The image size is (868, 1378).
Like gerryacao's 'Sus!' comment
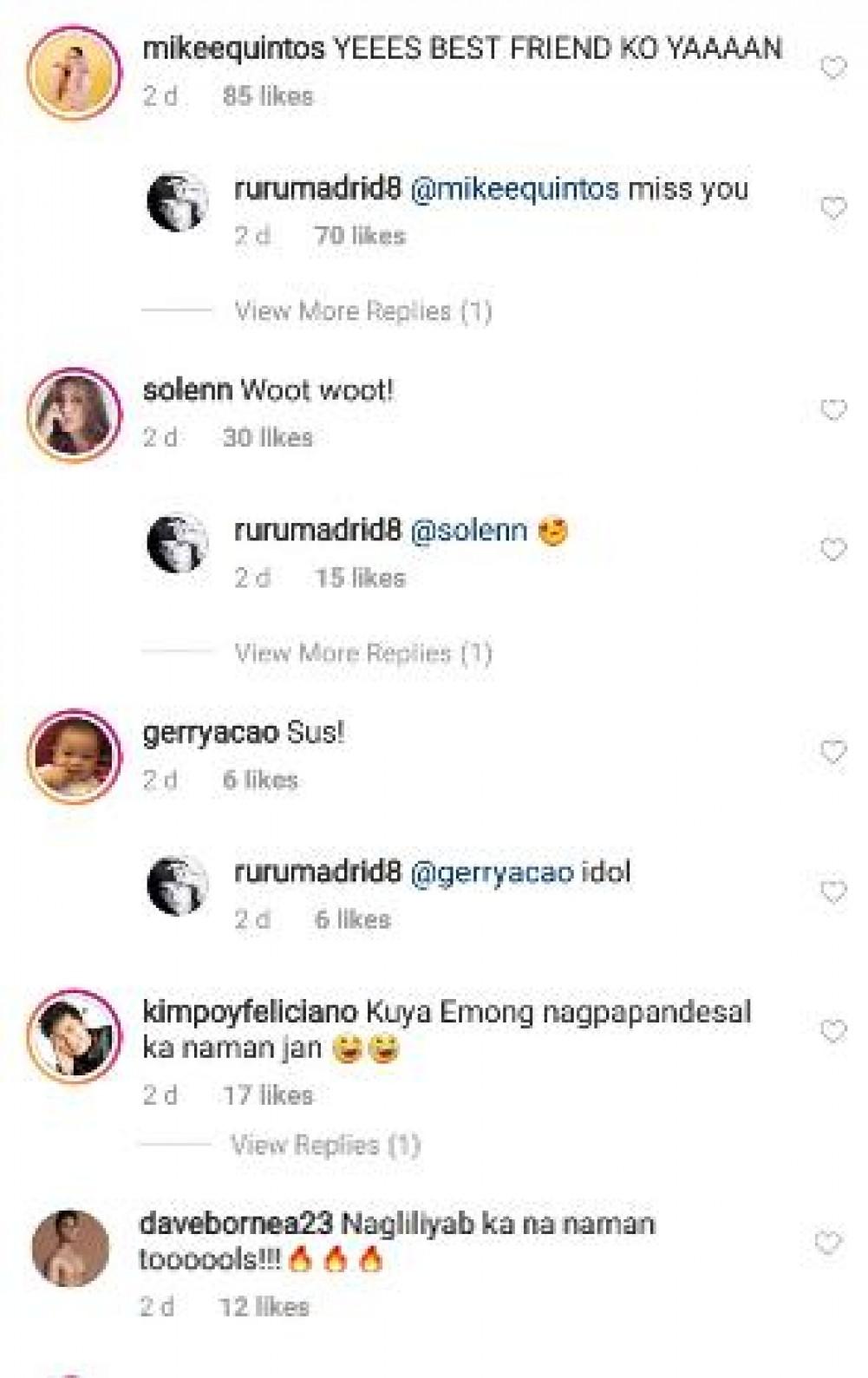(832, 751)
